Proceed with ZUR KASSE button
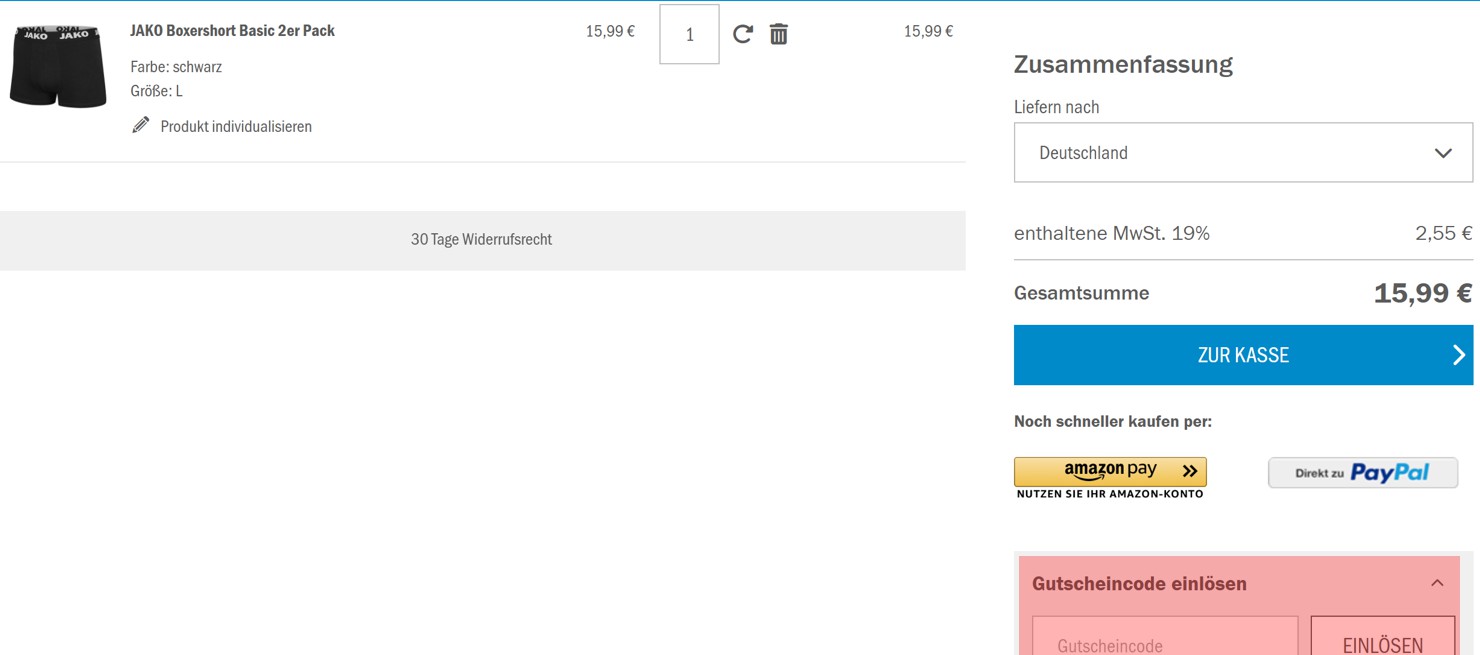Viewport: 1480px width, 655px height. point(1243,355)
